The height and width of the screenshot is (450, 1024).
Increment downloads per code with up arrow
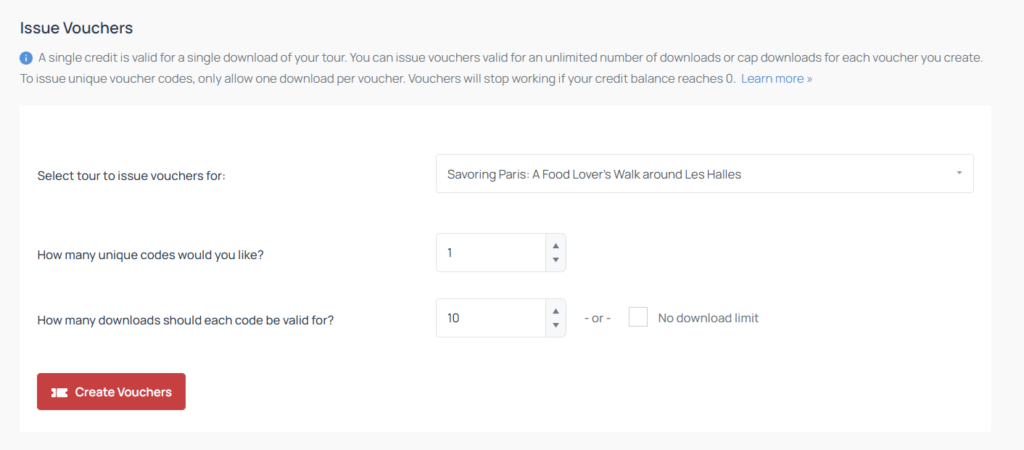click(556, 310)
